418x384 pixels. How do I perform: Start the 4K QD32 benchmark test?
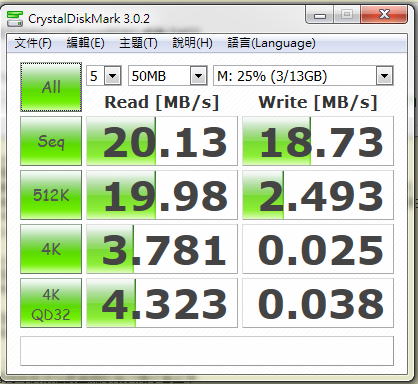(x=51, y=303)
